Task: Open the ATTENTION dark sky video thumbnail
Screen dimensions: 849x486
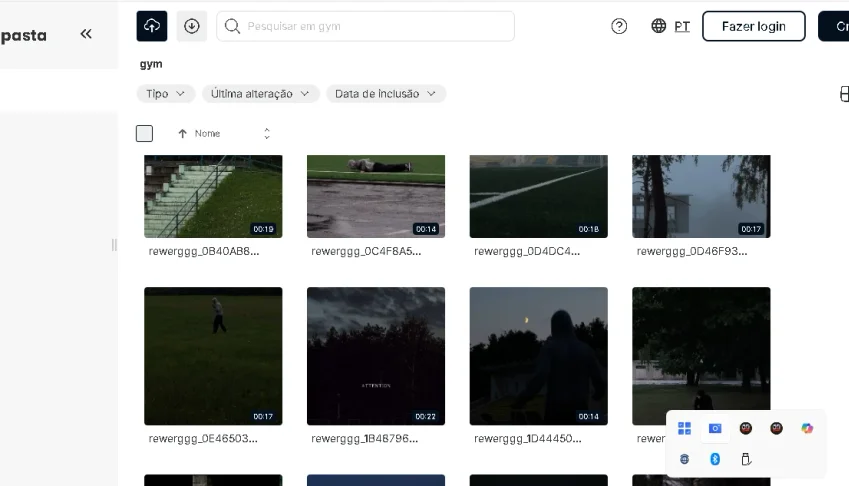Action: (x=376, y=356)
